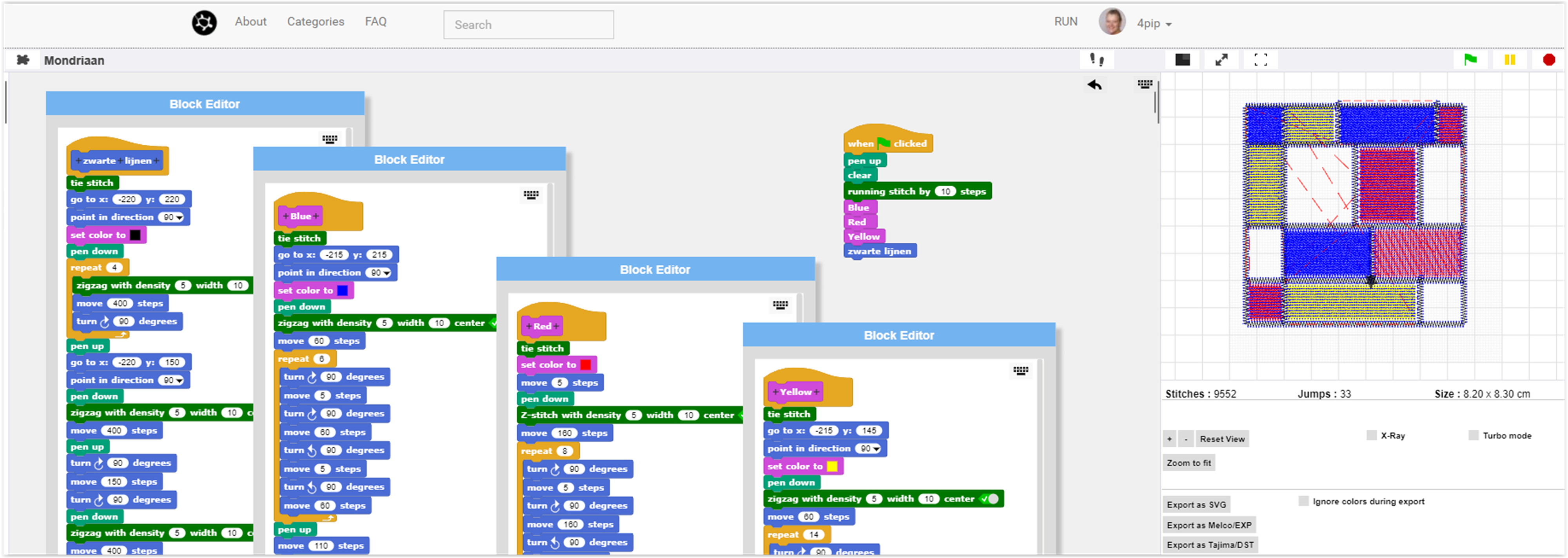
Task: Check Ignore colors during export
Action: click(x=1303, y=502)
